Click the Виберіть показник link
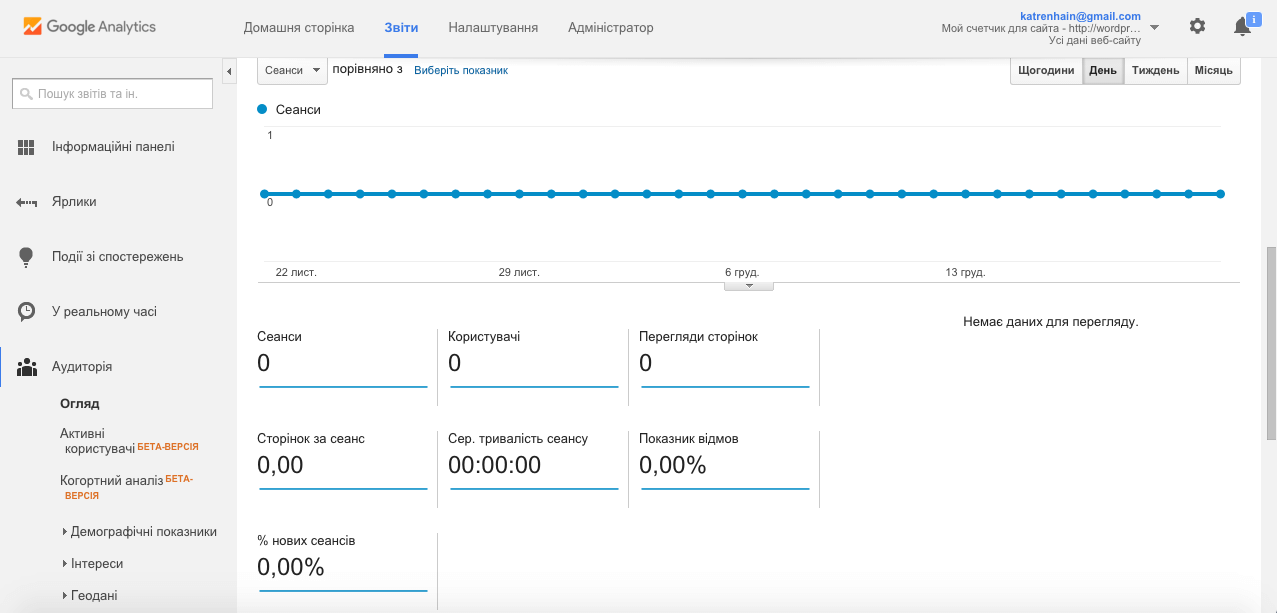The height and width of the screenshot is (613, 1277). click(x=461, y=71)
